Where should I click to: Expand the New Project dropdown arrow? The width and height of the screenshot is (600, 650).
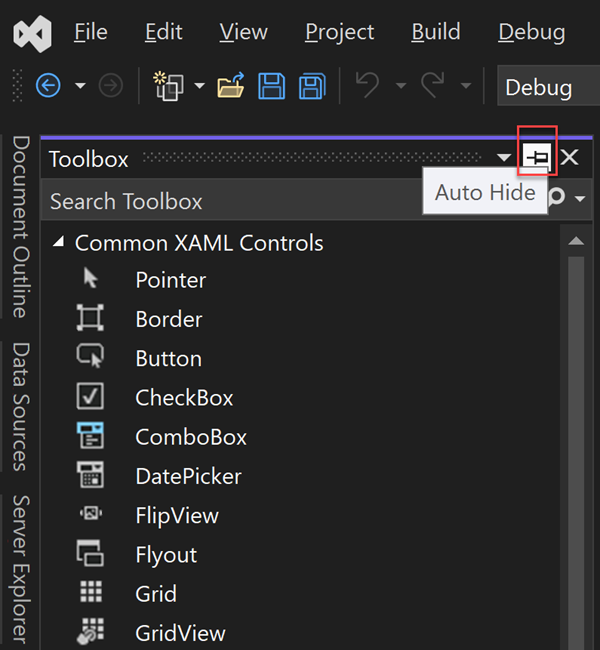click(199, 86)
